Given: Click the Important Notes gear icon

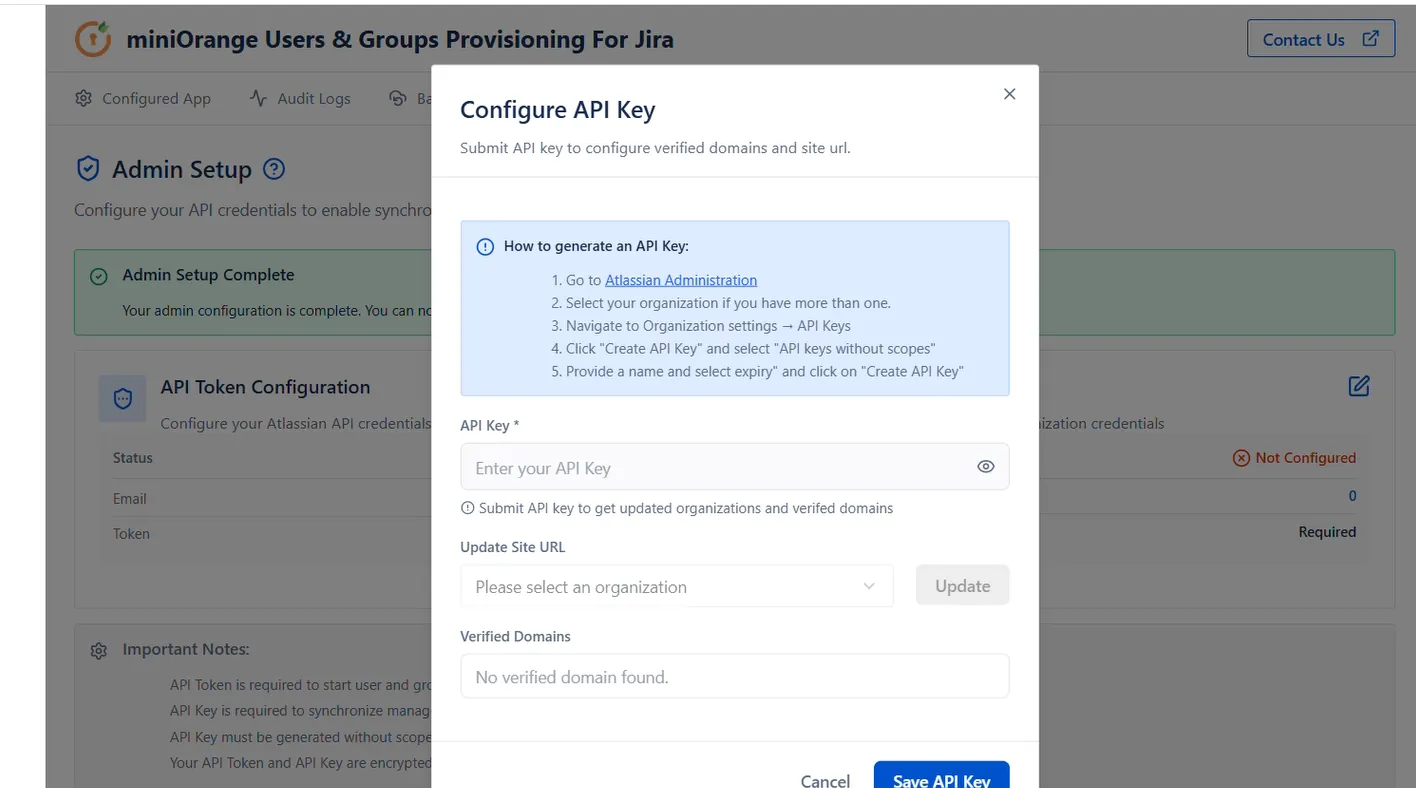Looking at the screenshot, I should (99, 651).
